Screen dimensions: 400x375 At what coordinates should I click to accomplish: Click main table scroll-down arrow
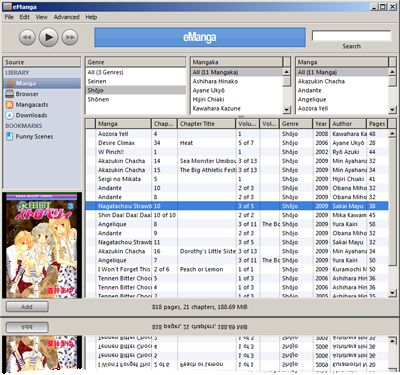tap(392, 293)
